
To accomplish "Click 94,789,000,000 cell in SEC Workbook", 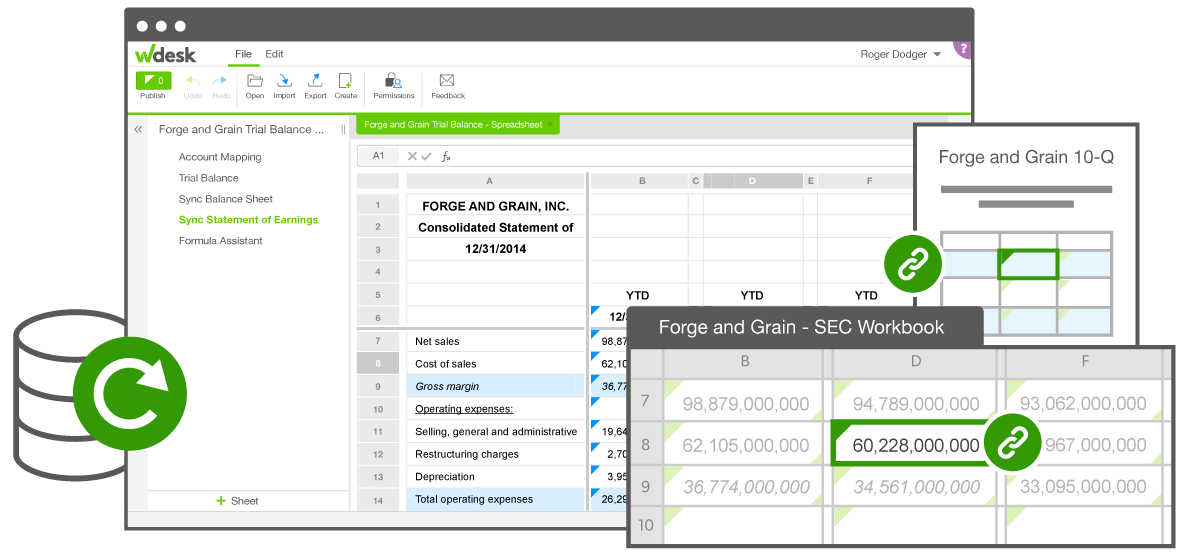I will [916, 403].
